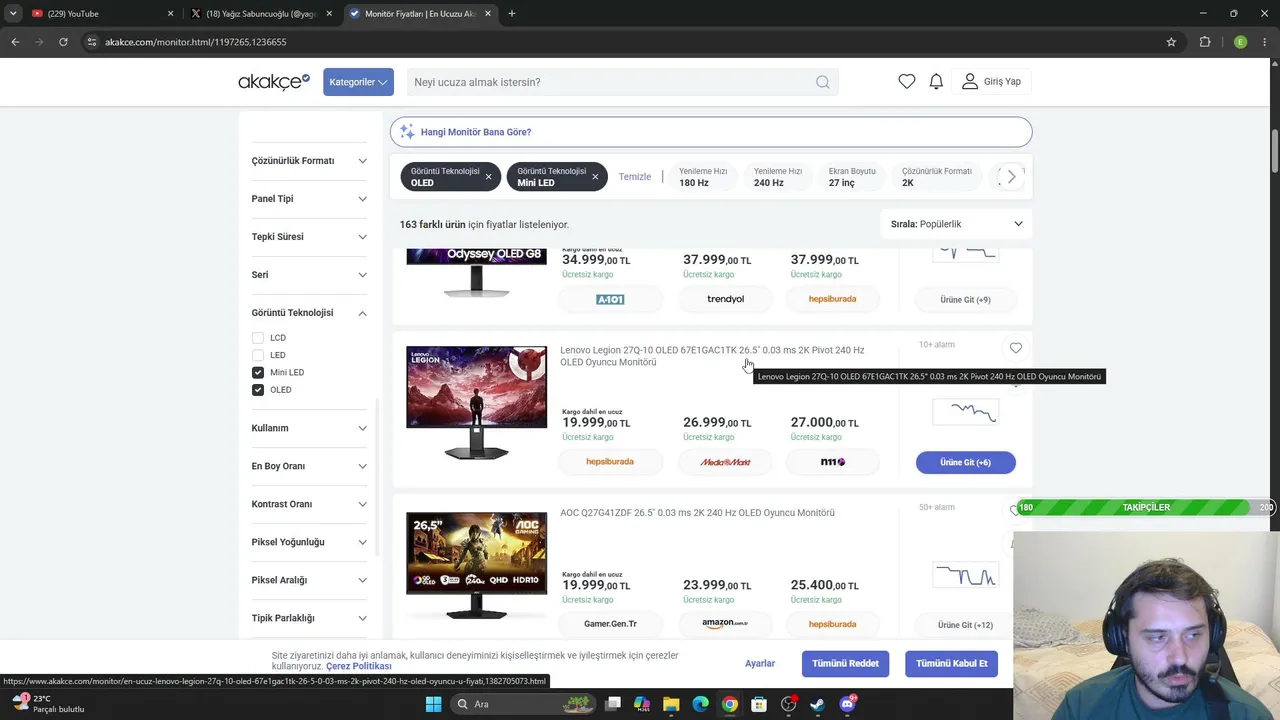Expand the En Boy Oranı filter
This screenshot has width=1280, height=720.
[x=309, y=466]
